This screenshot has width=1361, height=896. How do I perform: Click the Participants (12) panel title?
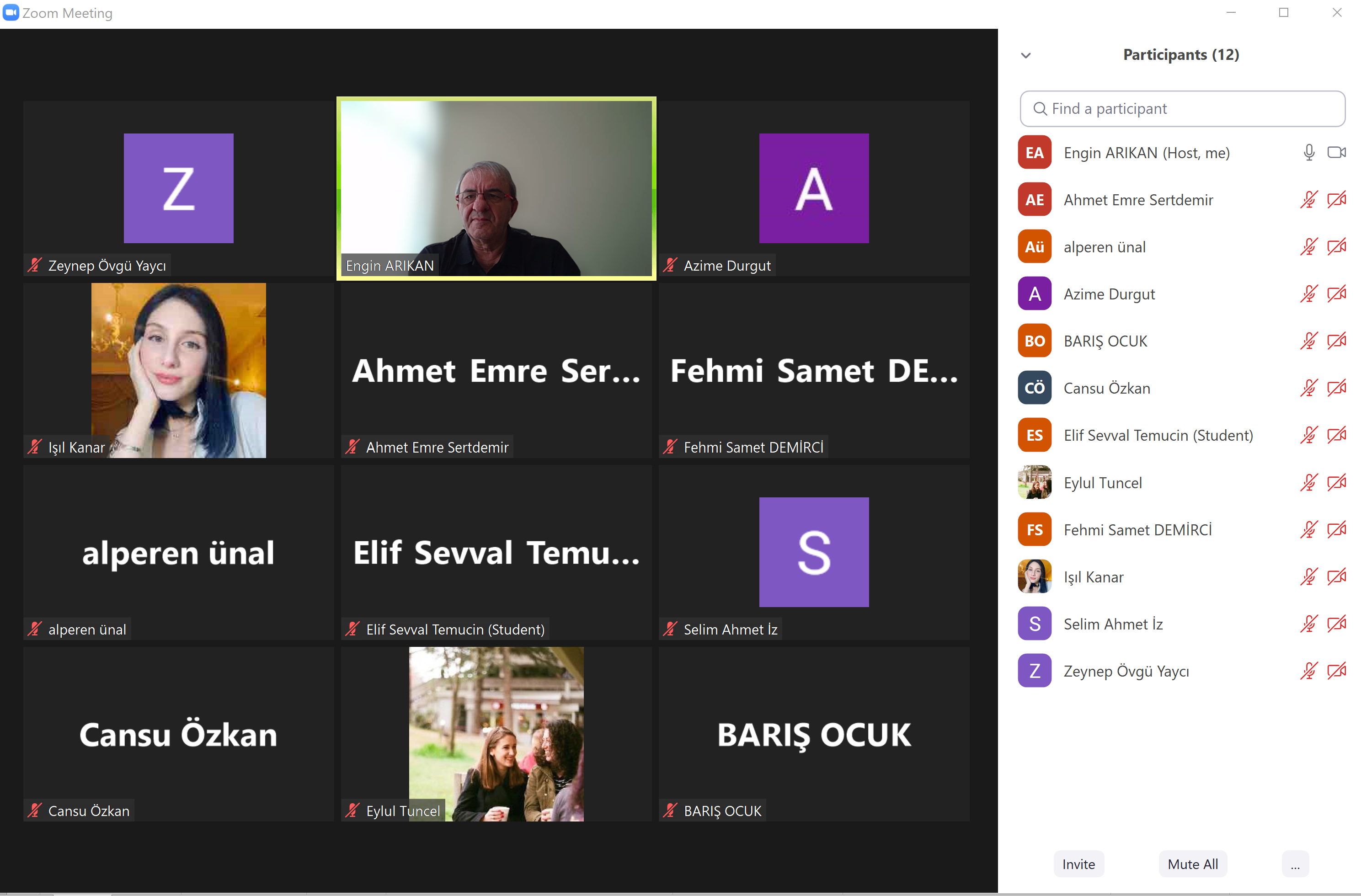[x=1181, y=55]
